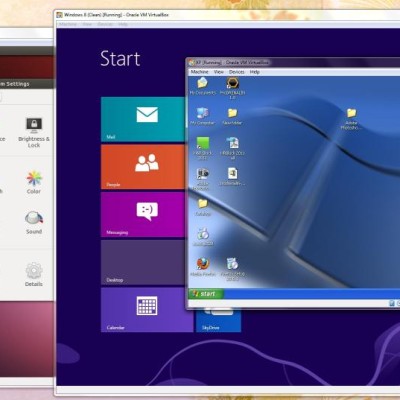Open the Mail tile on Start screen
400x400 pixels.
click(143, 120)
